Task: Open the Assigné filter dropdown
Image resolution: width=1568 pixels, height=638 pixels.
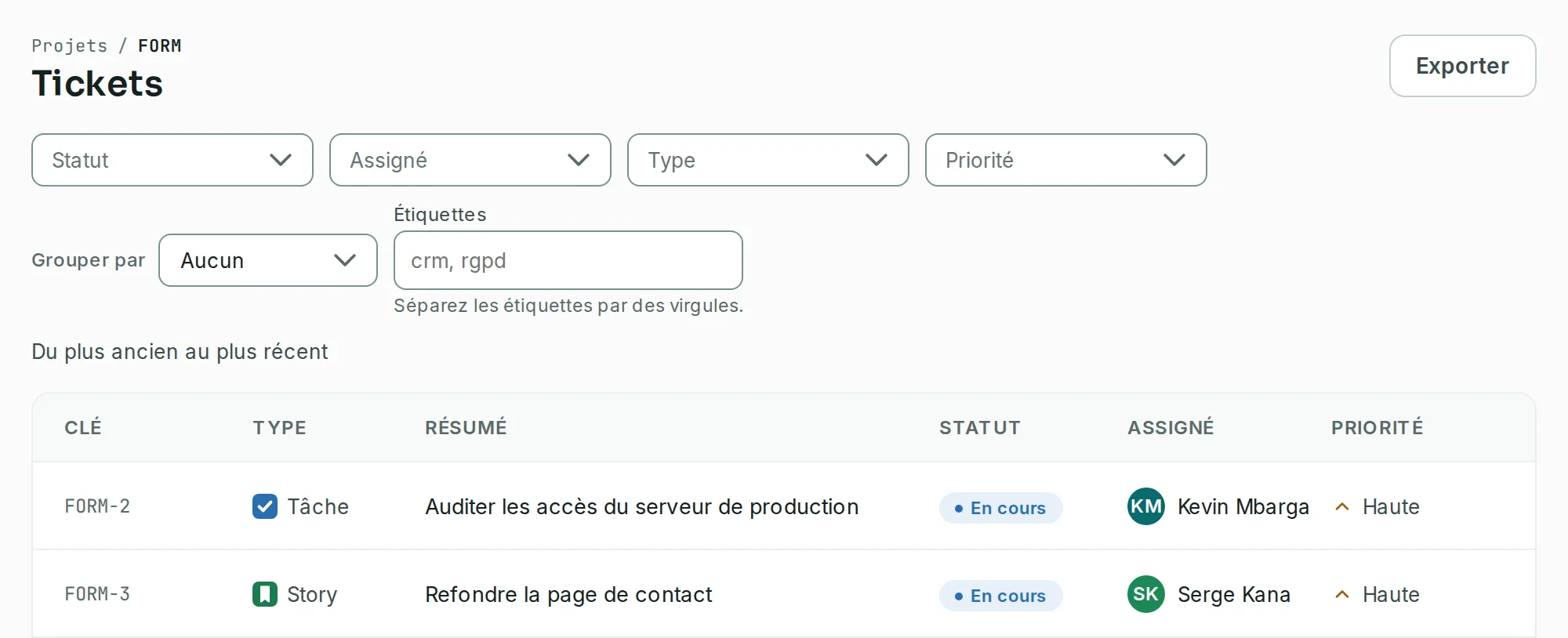Action: tap(470, 160)
